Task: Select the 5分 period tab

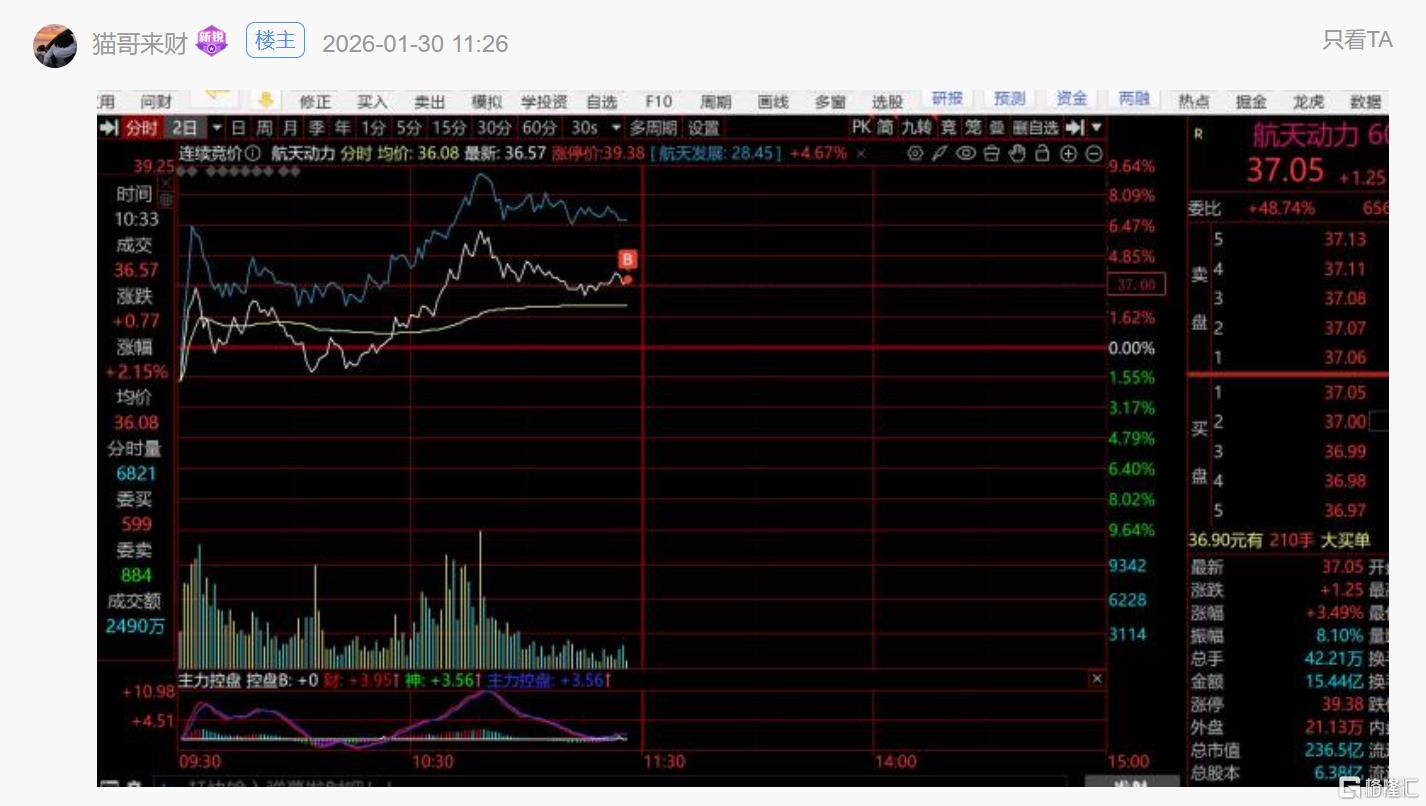Action: [408, 128]
